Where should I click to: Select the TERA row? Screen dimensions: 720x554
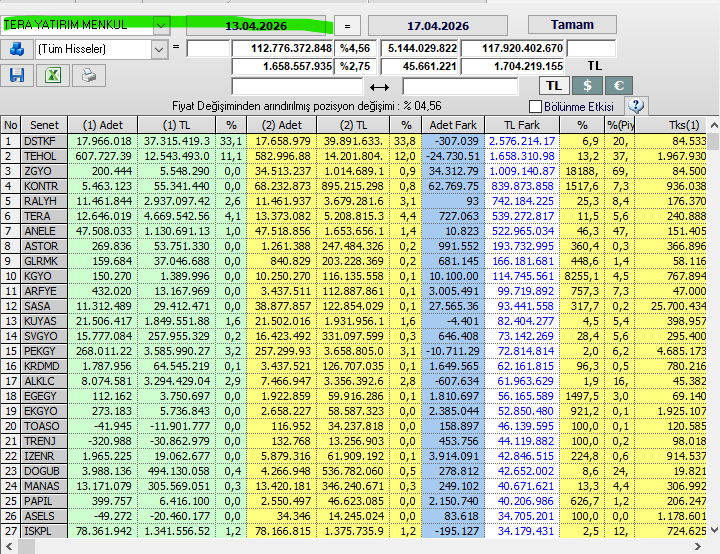pyautogui.click(x=353, y=216)
